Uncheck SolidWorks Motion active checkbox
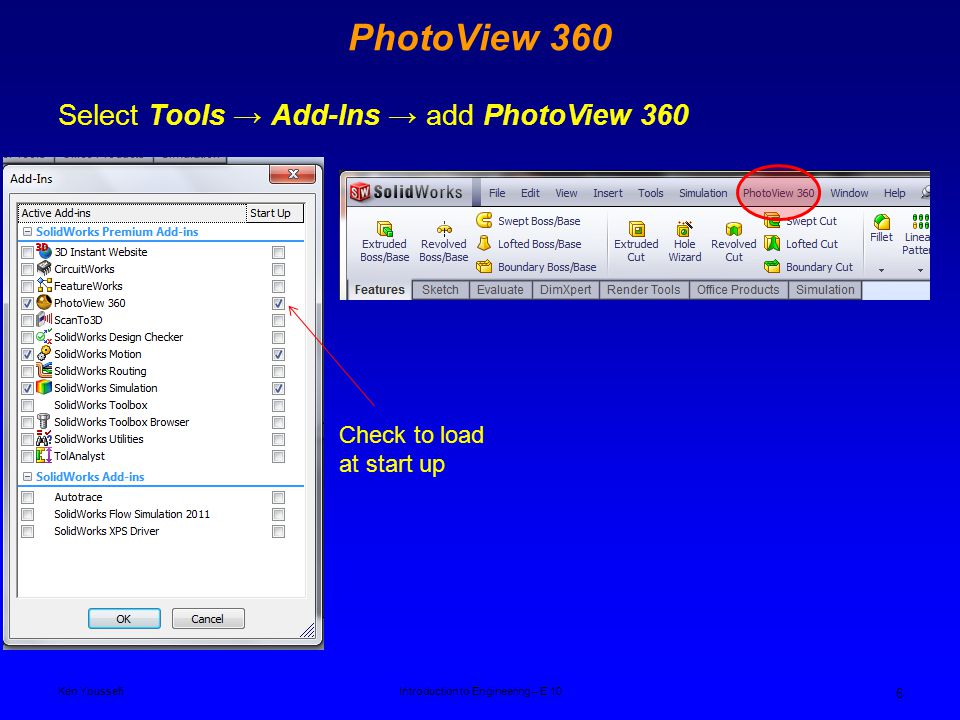This screenshot has width=960, height=720. [28, 354]
